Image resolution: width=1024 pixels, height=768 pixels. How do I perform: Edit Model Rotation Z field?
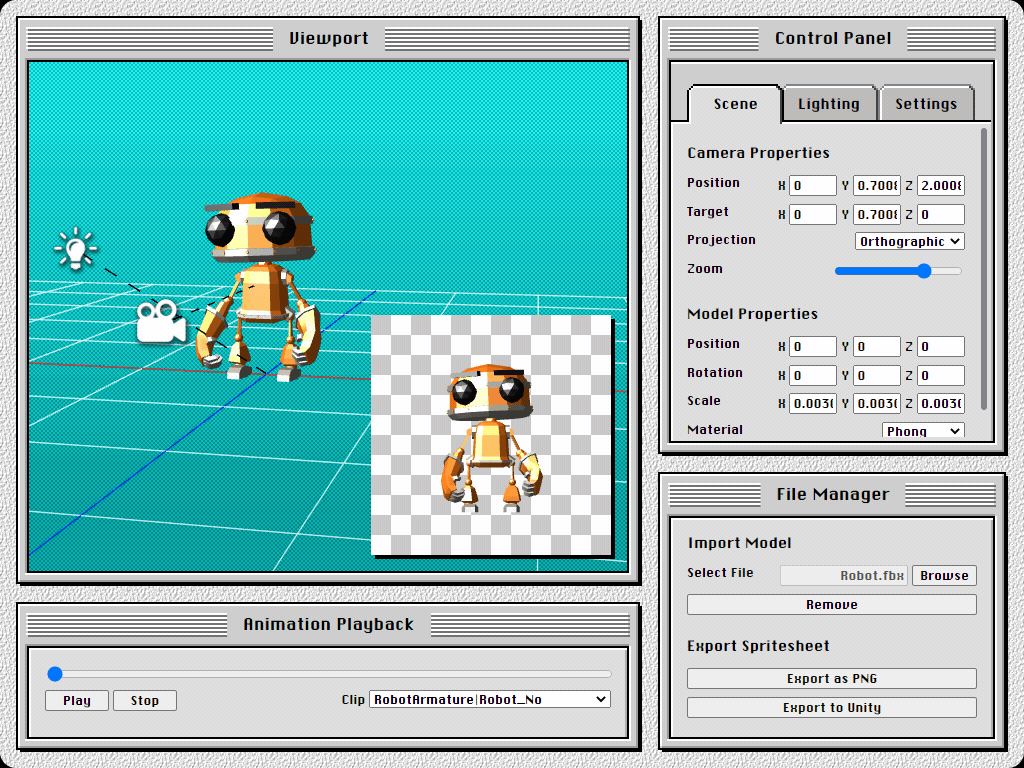pos(940,376)
